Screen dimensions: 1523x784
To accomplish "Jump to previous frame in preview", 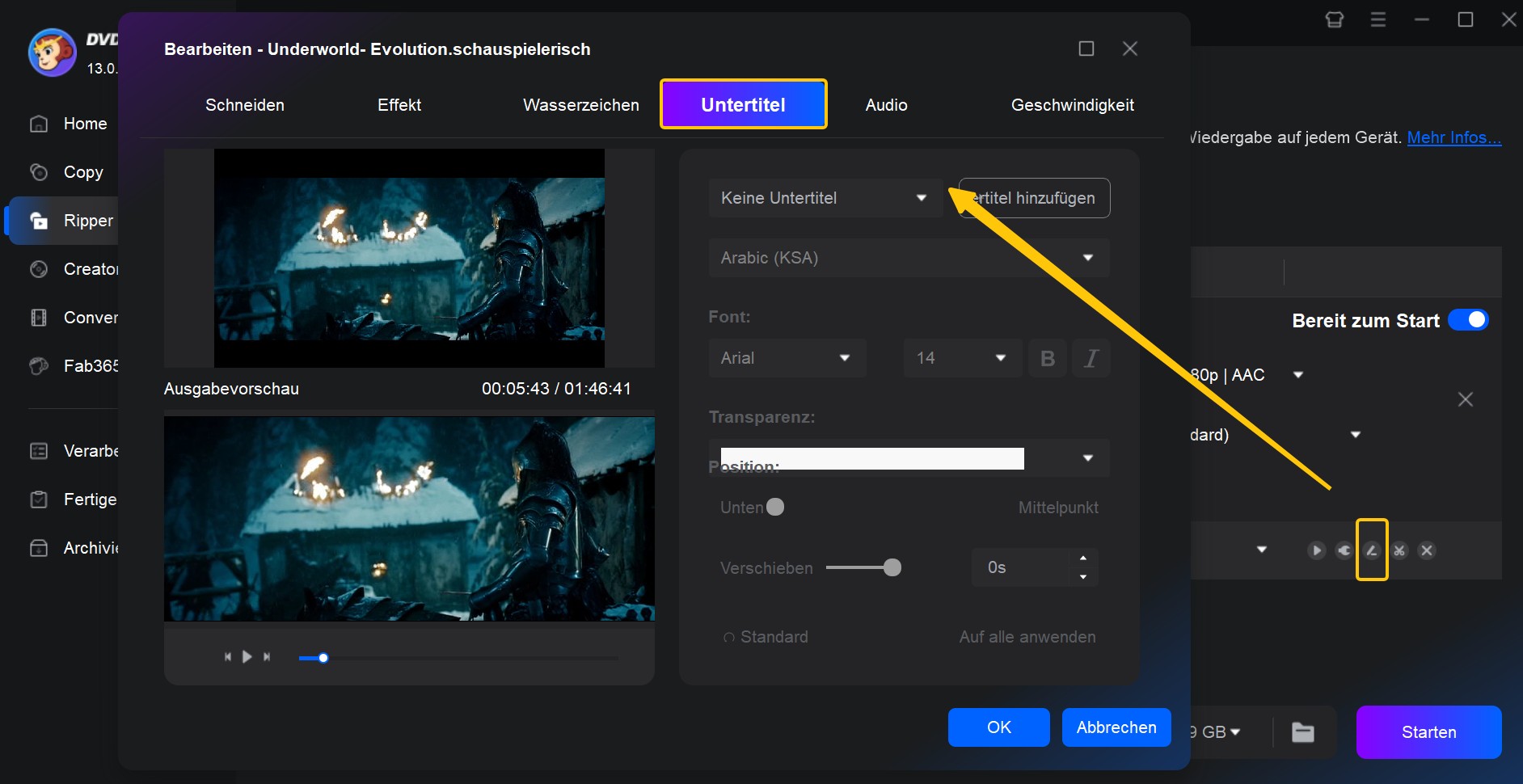I will coord(228,657).
